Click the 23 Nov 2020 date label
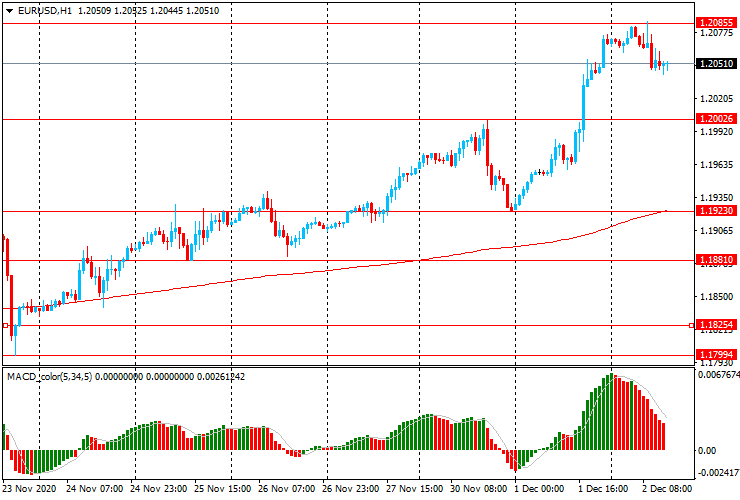This screenshot has width=740, height=500. point(30,490)
